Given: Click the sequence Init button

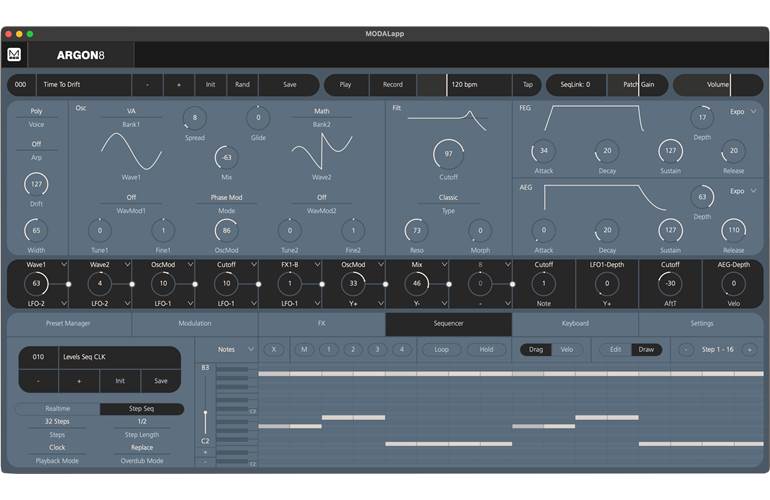Looking at the screenshot, I should (x=120, y=381).
